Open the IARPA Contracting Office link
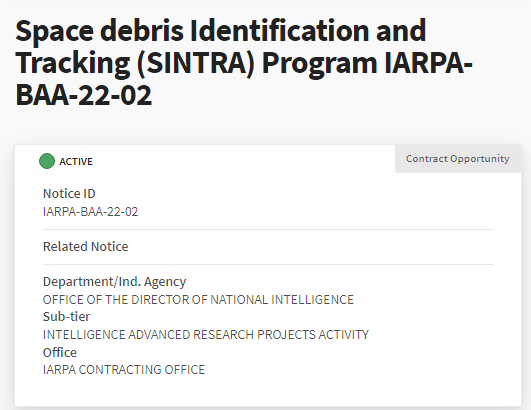 [124, 369]
